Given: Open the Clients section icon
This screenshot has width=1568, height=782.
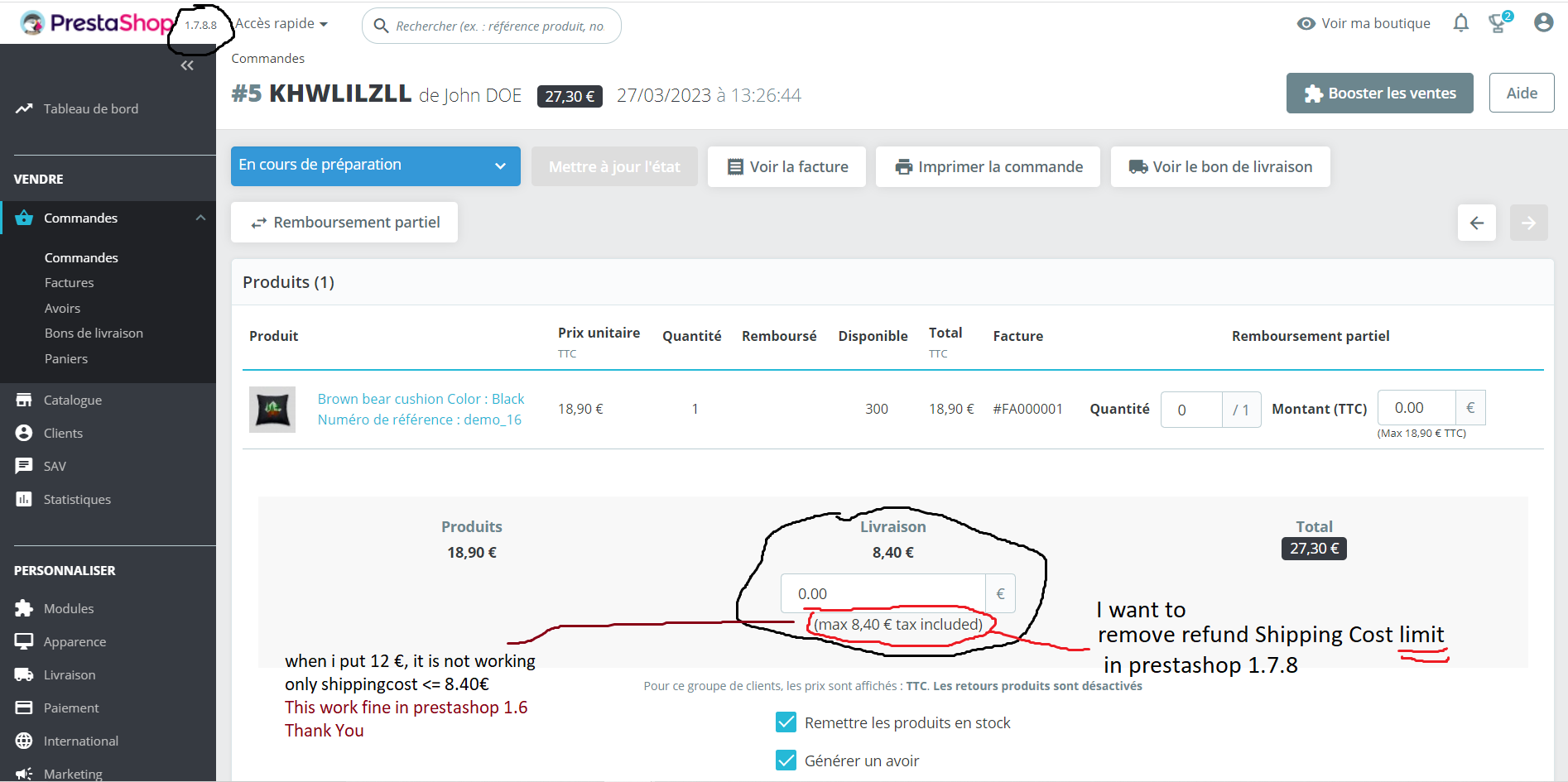Looking at the screenshot, I should coord(24,433).
